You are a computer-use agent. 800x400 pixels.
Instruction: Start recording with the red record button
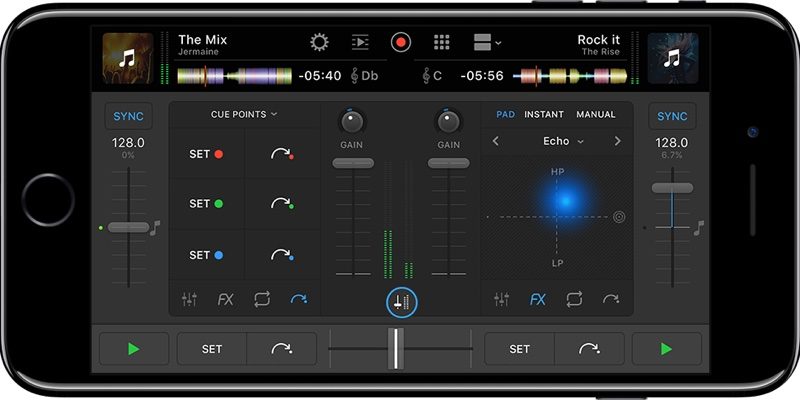pos(401,42)
